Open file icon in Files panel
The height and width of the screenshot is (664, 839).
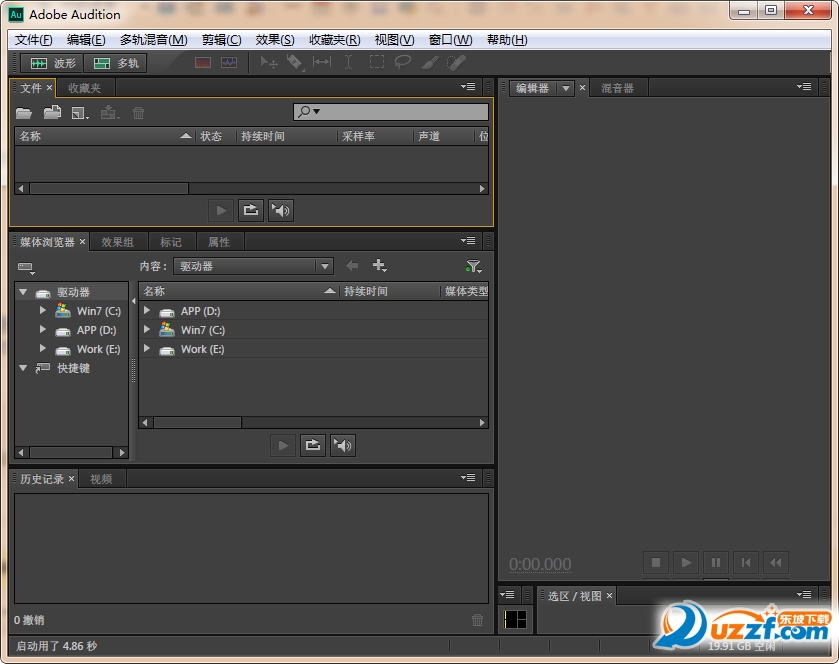coord(24,113)
